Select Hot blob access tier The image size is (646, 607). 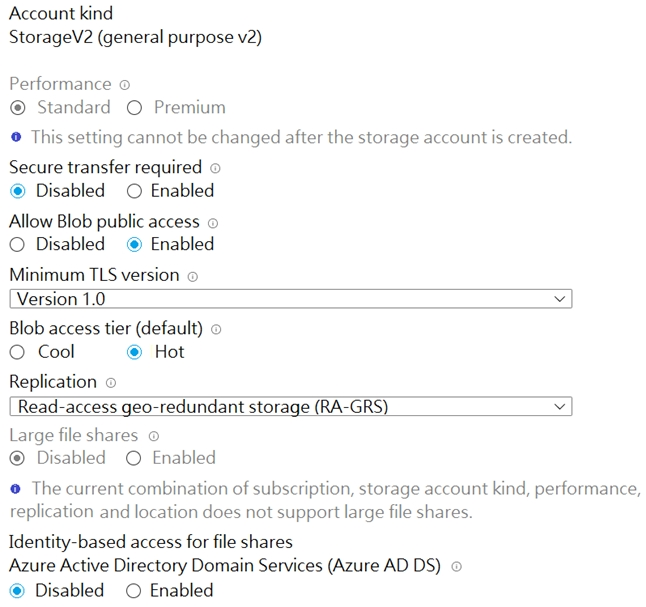tap(135, 352)
